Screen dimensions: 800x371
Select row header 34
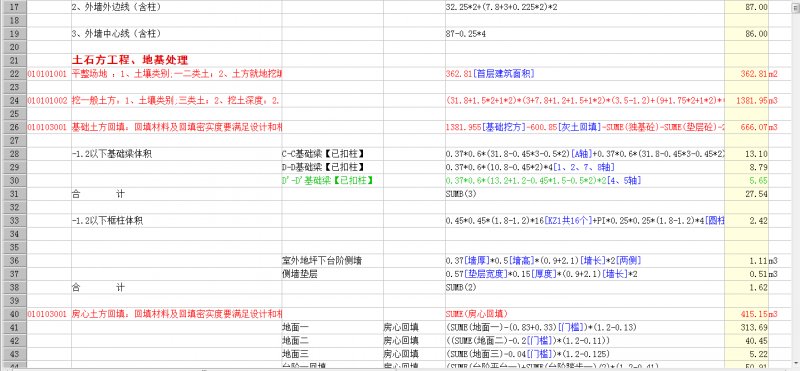(x=13, y=234)
